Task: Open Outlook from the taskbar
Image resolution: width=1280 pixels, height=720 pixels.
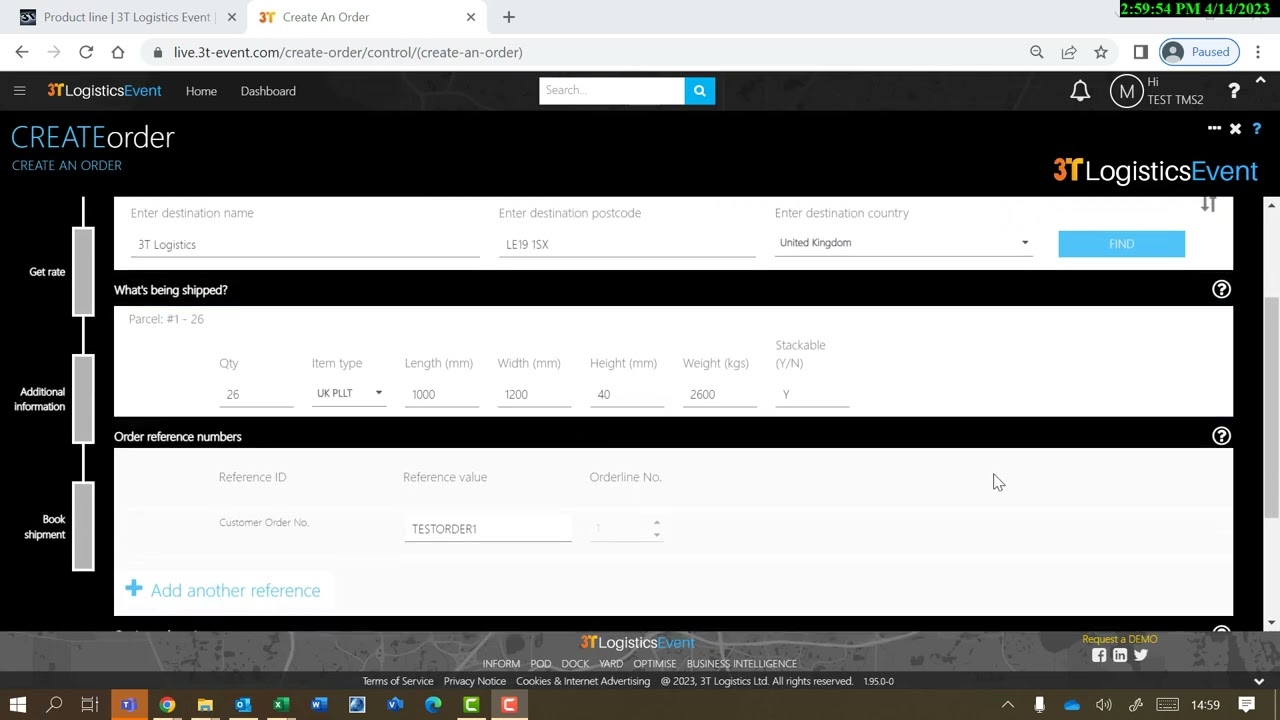Action: pos(243,705)
